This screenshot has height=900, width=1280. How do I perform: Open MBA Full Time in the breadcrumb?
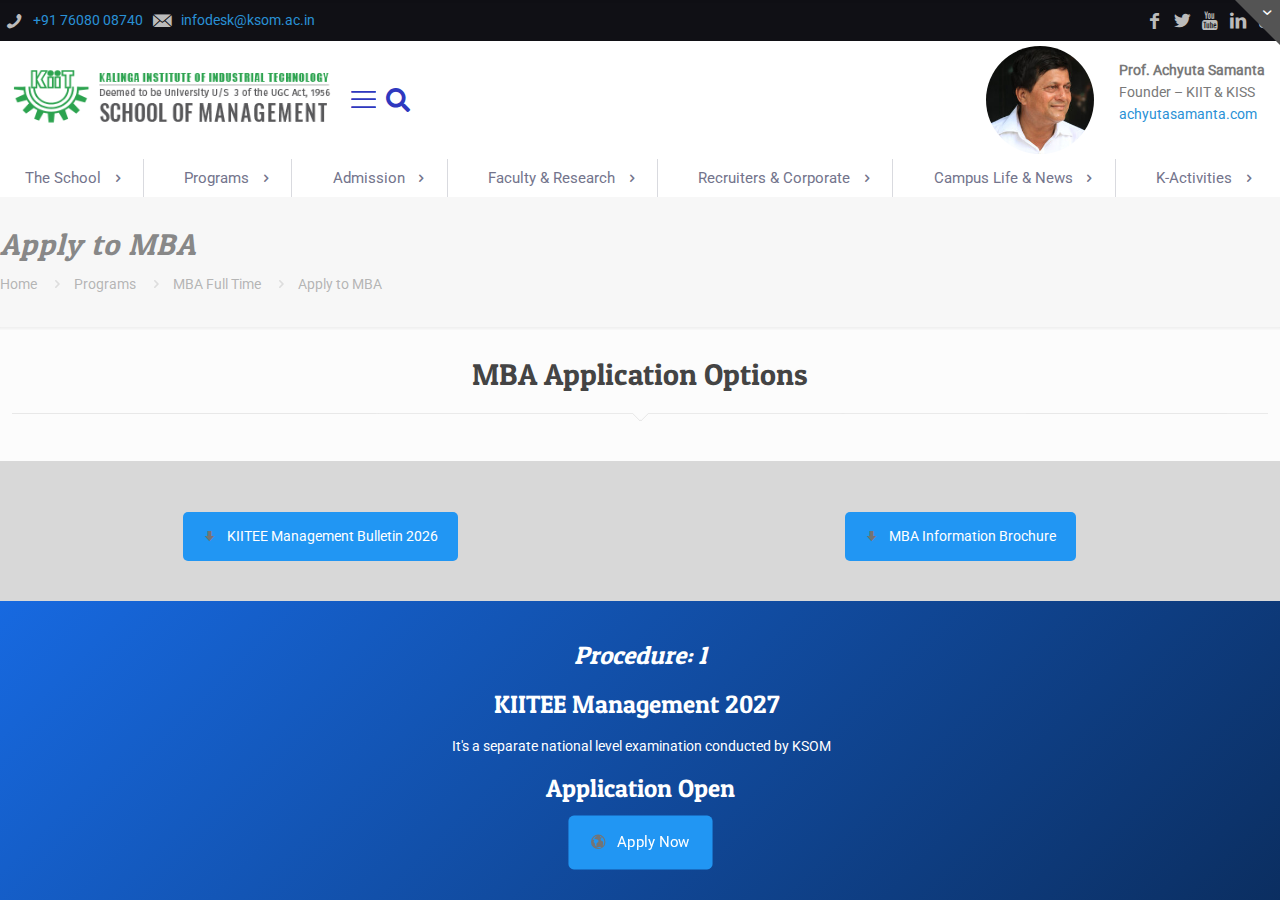[x=217, y=284]
